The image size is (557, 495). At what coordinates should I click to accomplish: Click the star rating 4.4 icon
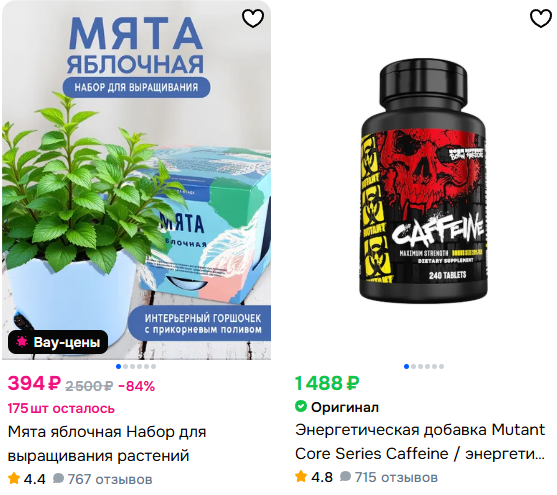[x=14, y=478]
